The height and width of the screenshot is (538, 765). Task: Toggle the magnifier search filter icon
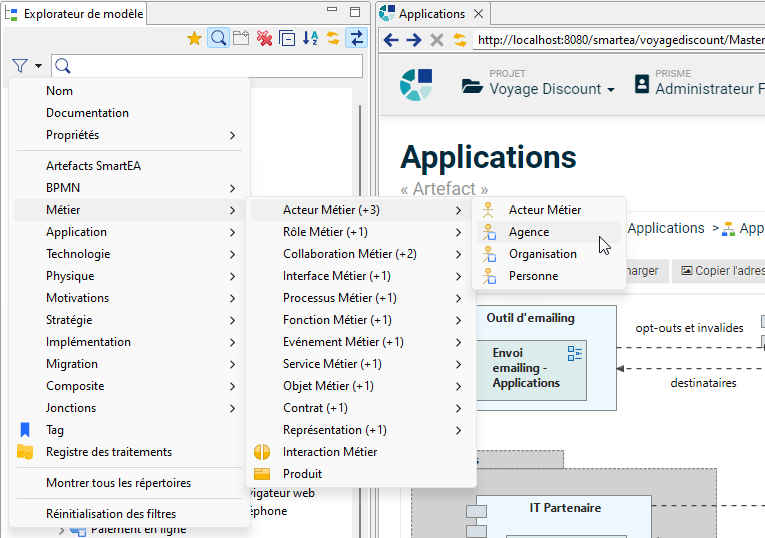tap(217, 39)
